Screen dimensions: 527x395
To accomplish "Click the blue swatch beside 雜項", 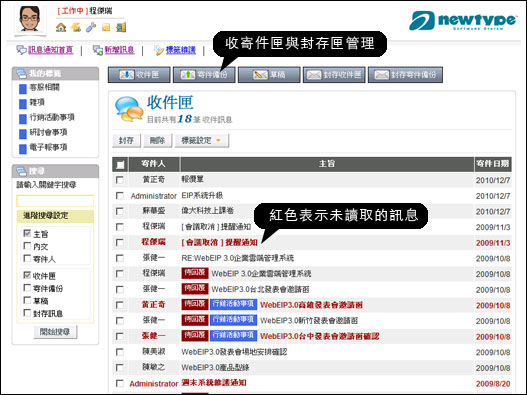I will click(x=23, y=104).
